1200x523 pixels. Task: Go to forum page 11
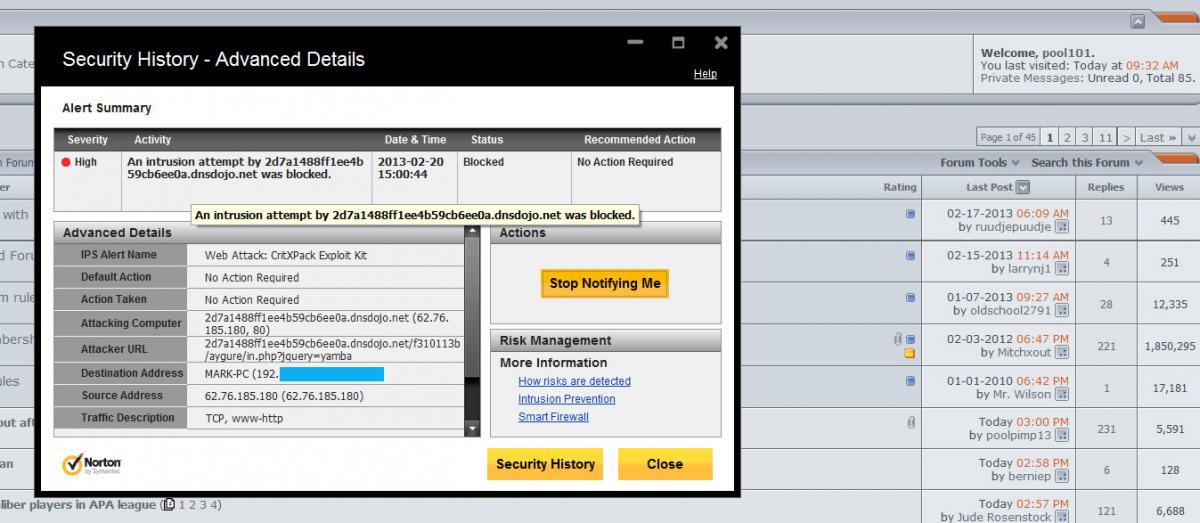[1105, 138]
